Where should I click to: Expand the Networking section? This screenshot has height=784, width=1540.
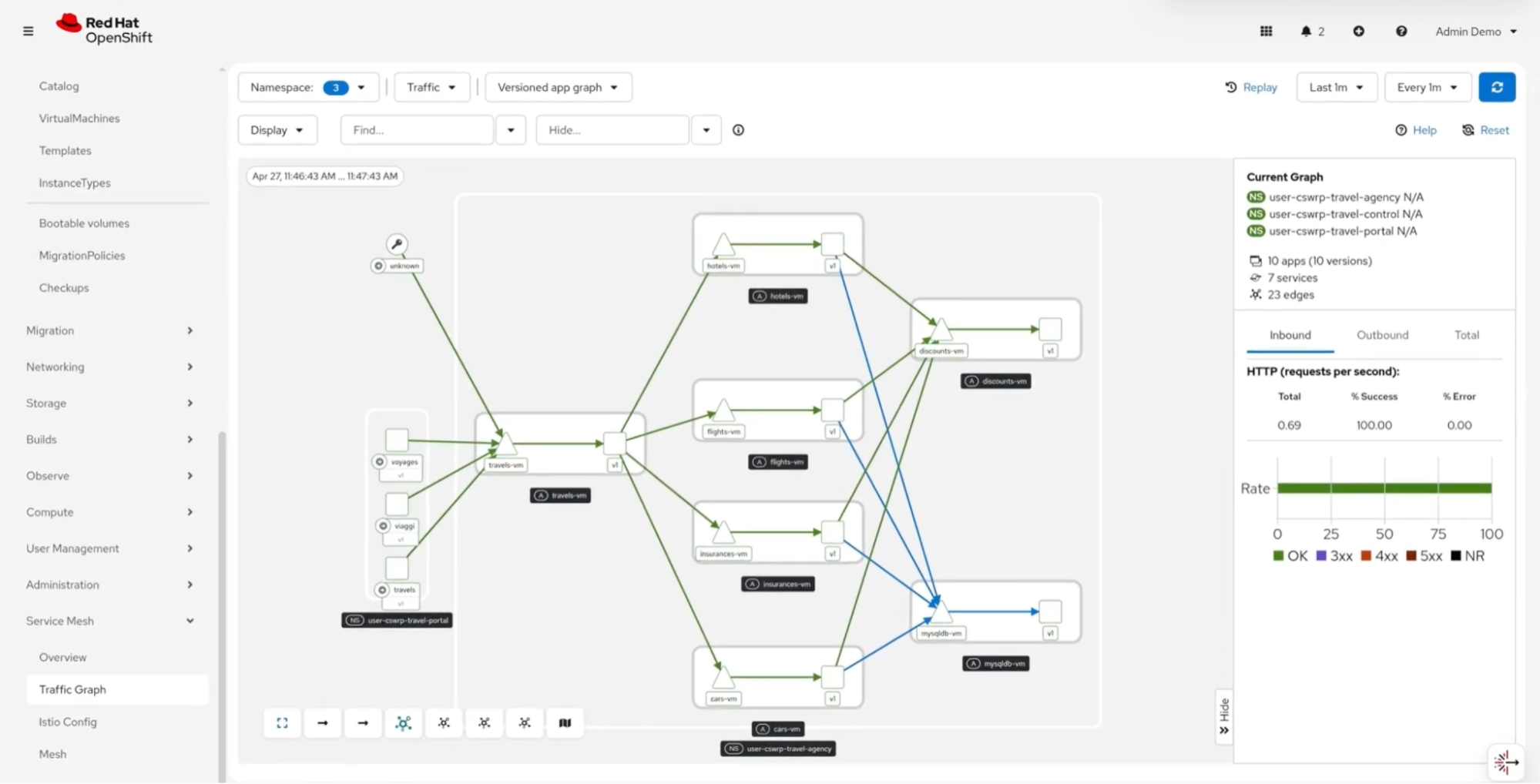109,367
